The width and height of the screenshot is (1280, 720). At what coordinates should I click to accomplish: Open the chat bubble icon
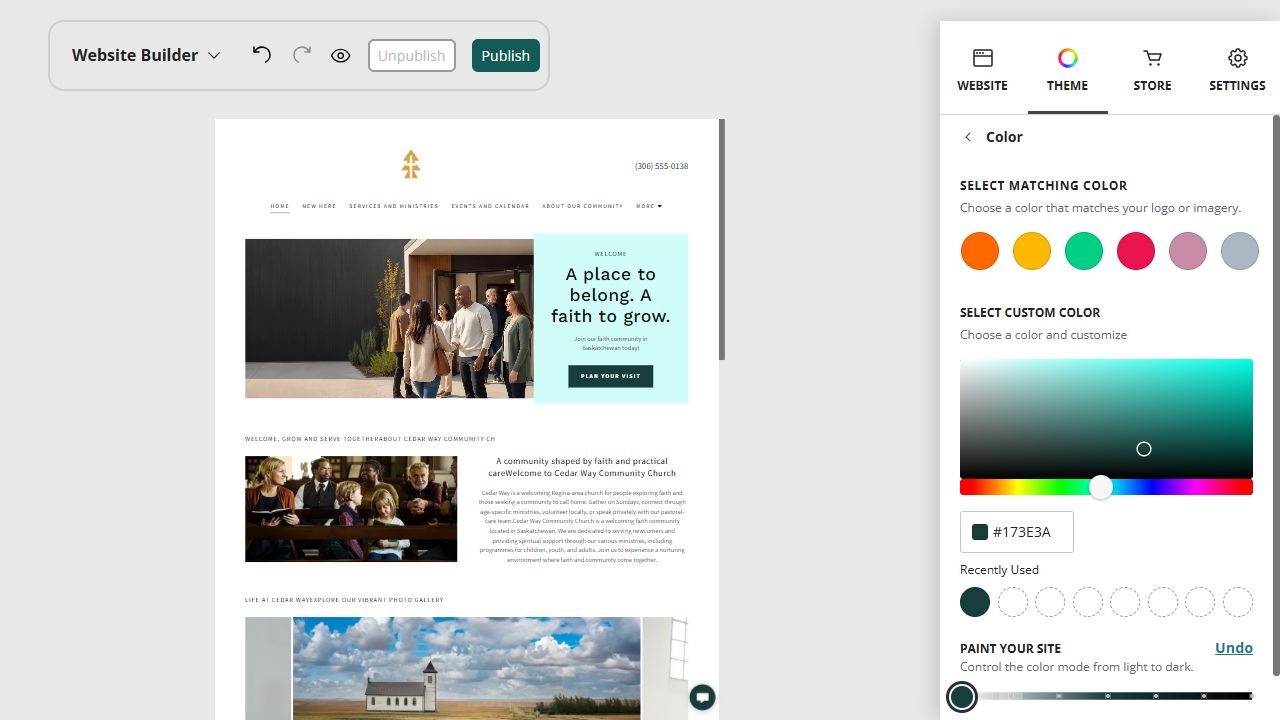coord(702,697)
